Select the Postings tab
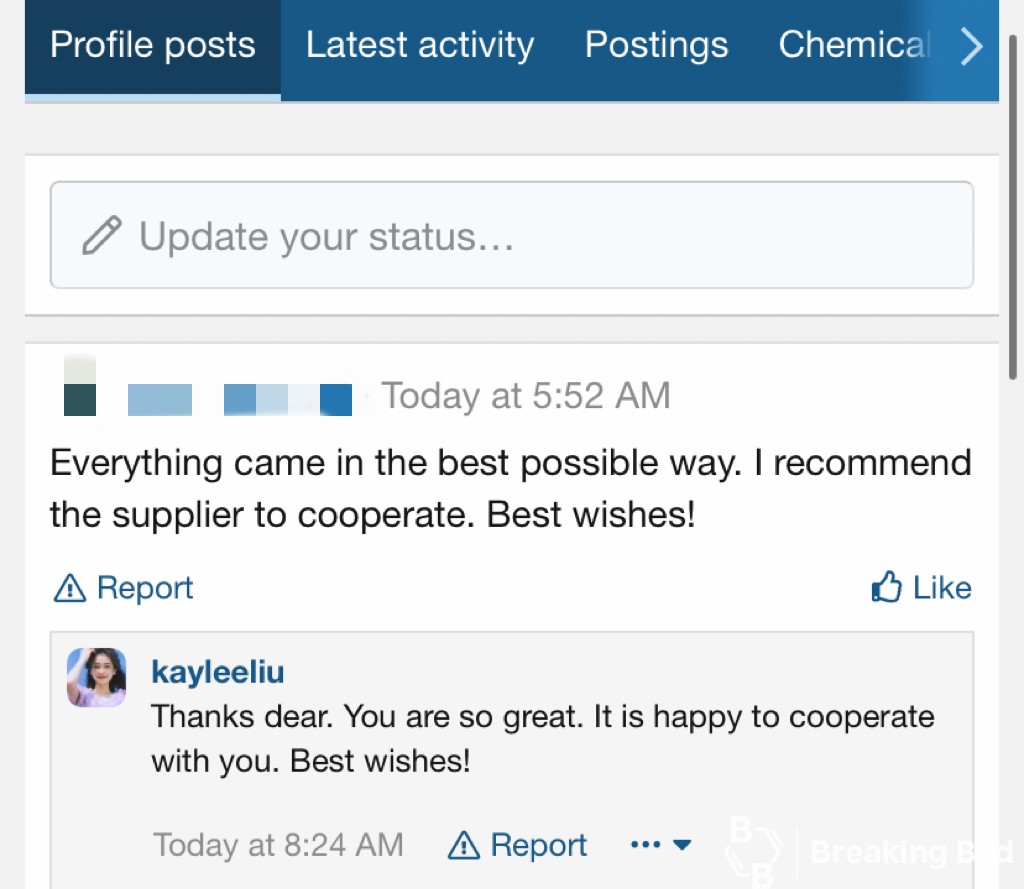Viewport: 1024px width, 889px height. point(656,46)
